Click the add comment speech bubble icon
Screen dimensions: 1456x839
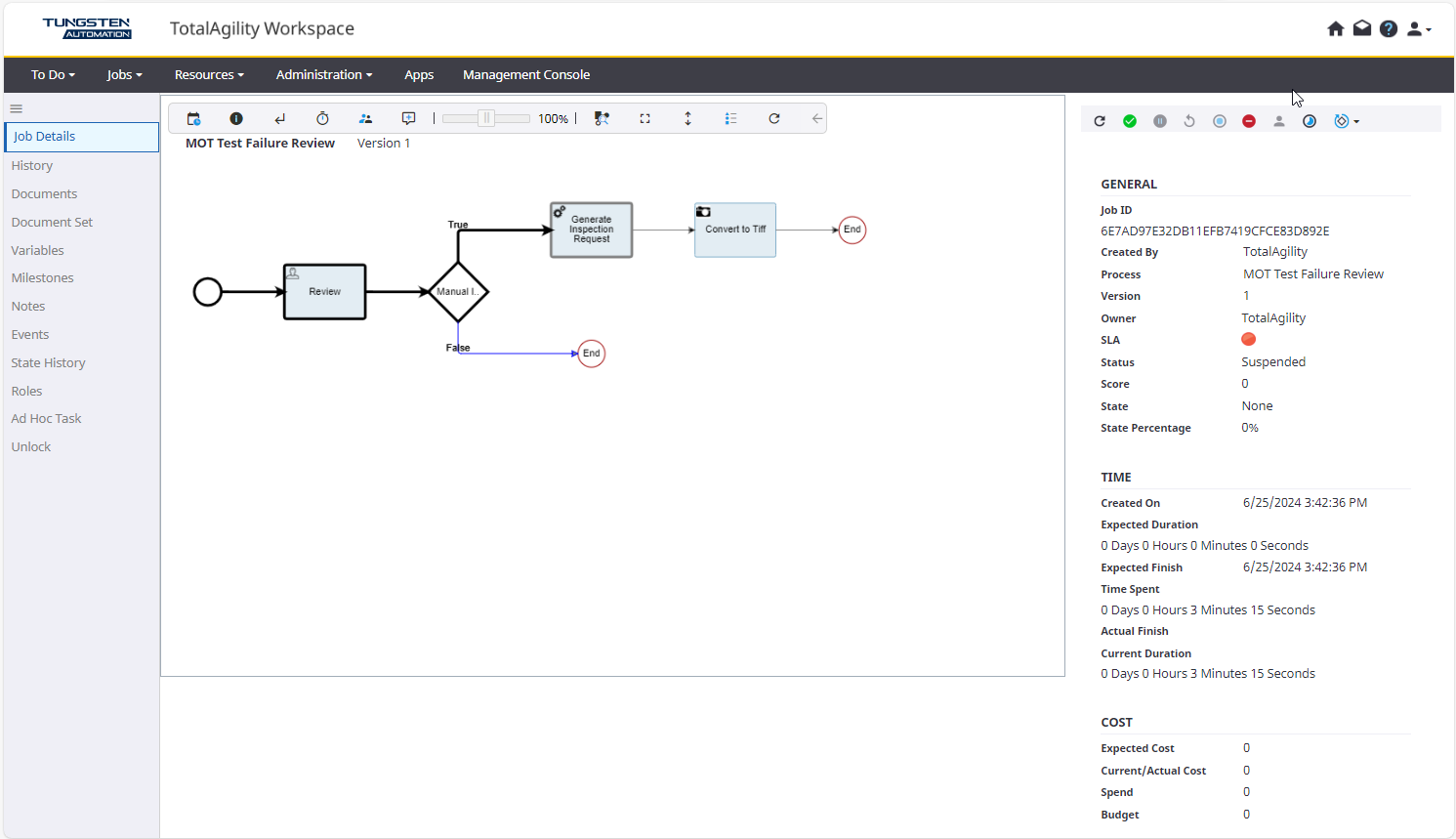[409, 119]
